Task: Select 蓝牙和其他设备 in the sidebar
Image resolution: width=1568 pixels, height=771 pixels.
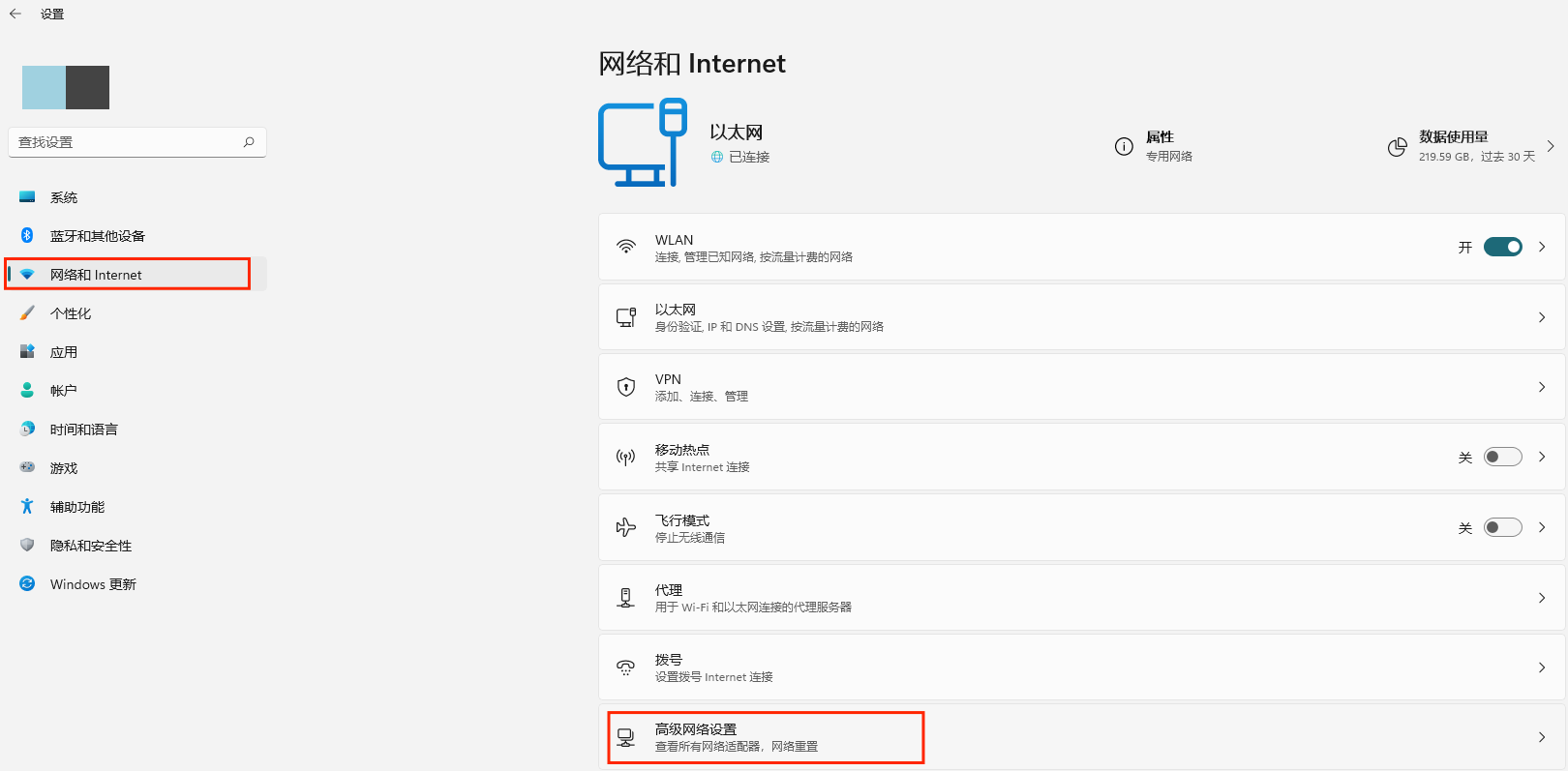Action: (x=136, y=236)
